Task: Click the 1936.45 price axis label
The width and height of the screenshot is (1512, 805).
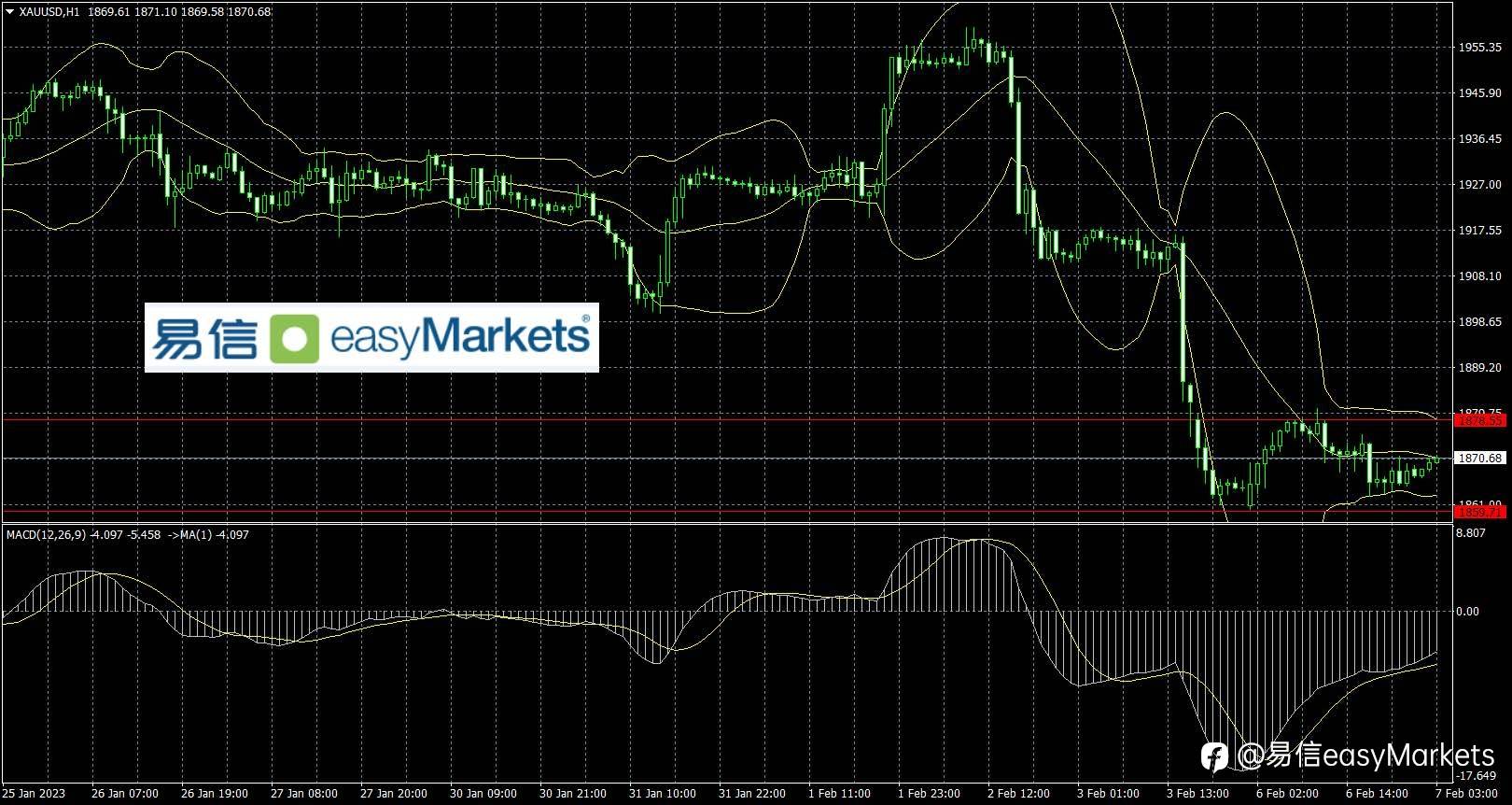Action: [x=1481, y=139]
